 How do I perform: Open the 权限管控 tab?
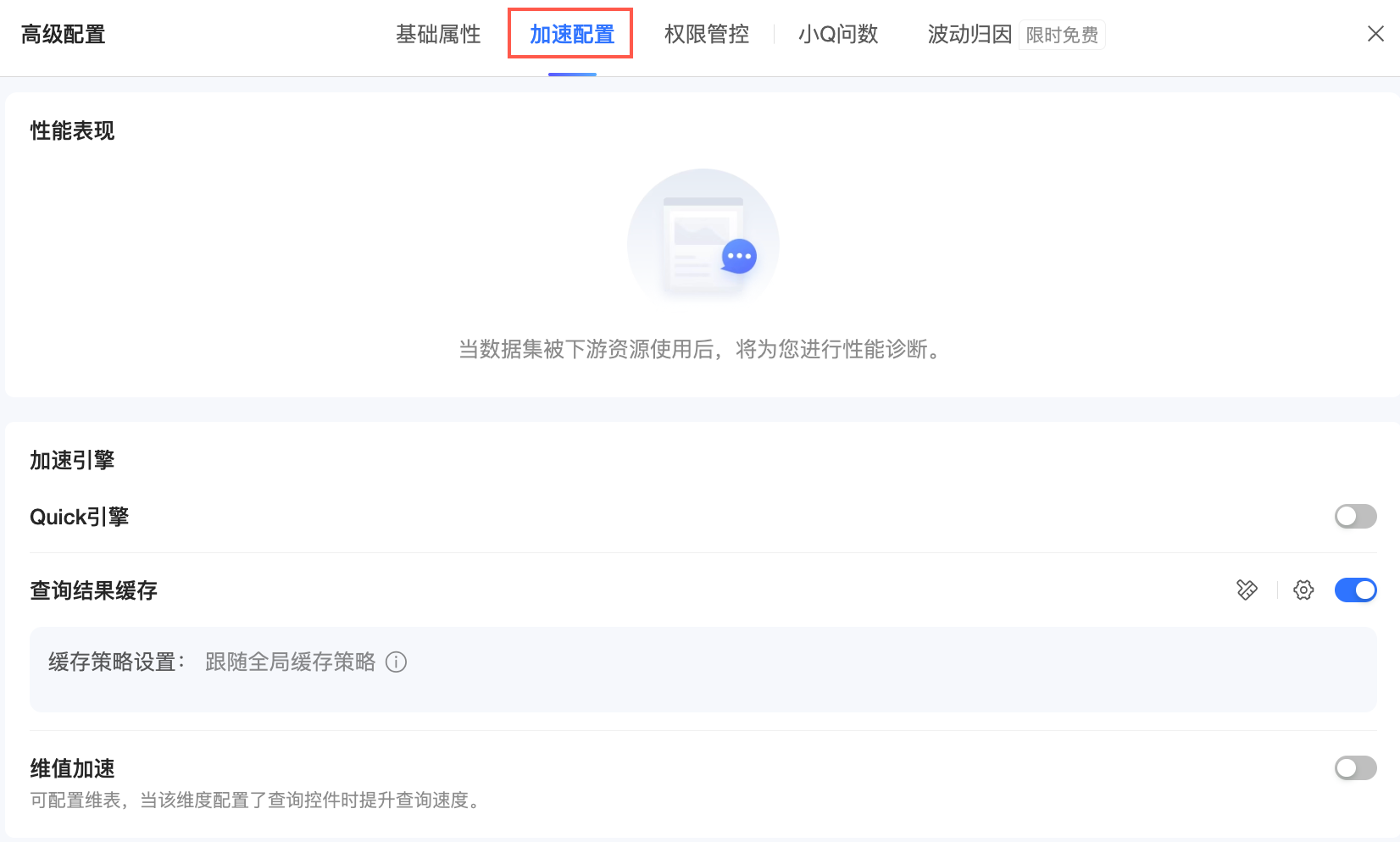[707, 35]
